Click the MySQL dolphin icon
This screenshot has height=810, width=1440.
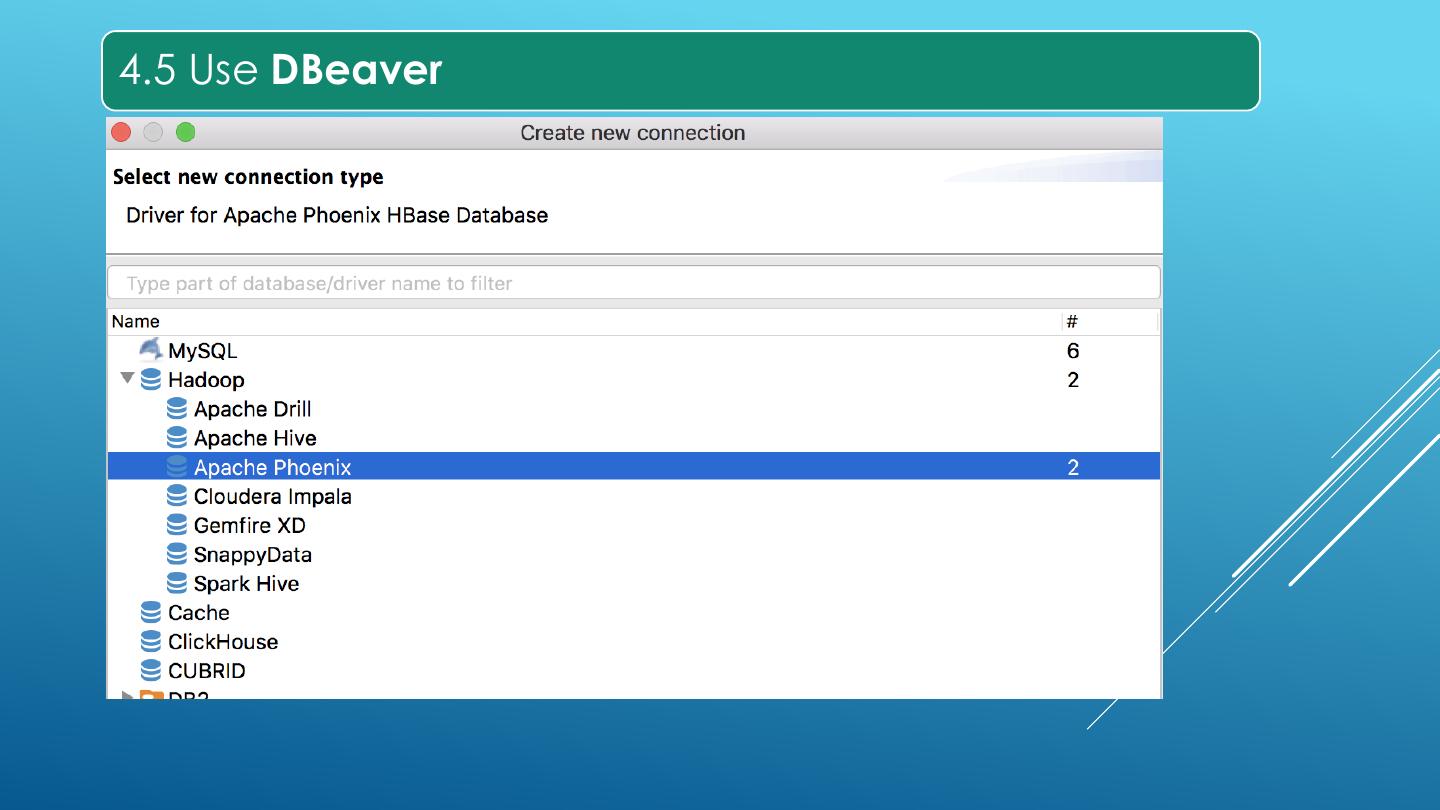coord(150,349)
